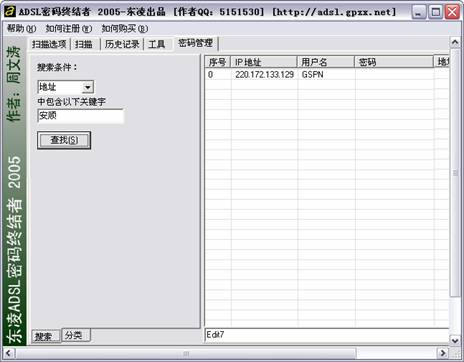Image resolution: width=464 pixels, height=362 pixels.
Task: Click the Edit7 text field
Action: pos(327,335)
